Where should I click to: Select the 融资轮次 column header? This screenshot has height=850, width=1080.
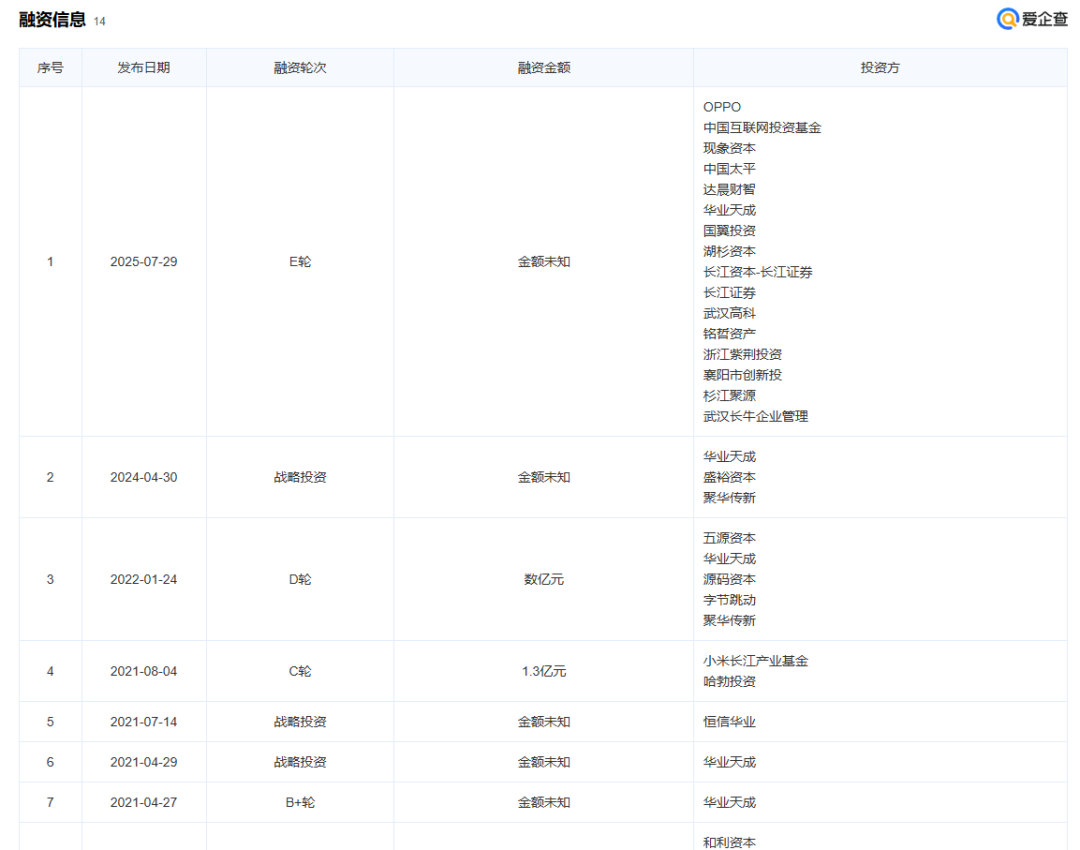[300, 68]
